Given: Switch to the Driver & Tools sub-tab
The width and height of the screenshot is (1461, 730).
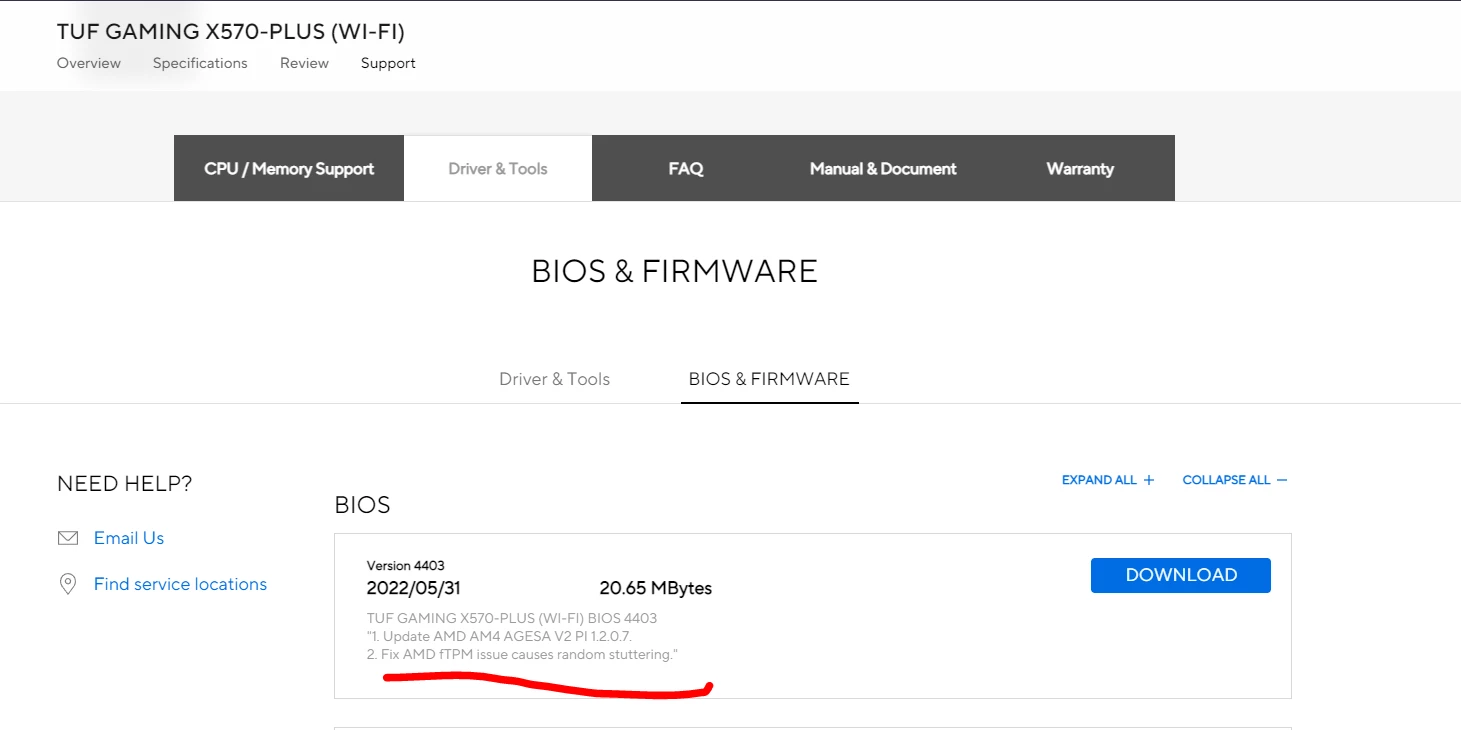Looking at the screenshot, I should point(554,379).
